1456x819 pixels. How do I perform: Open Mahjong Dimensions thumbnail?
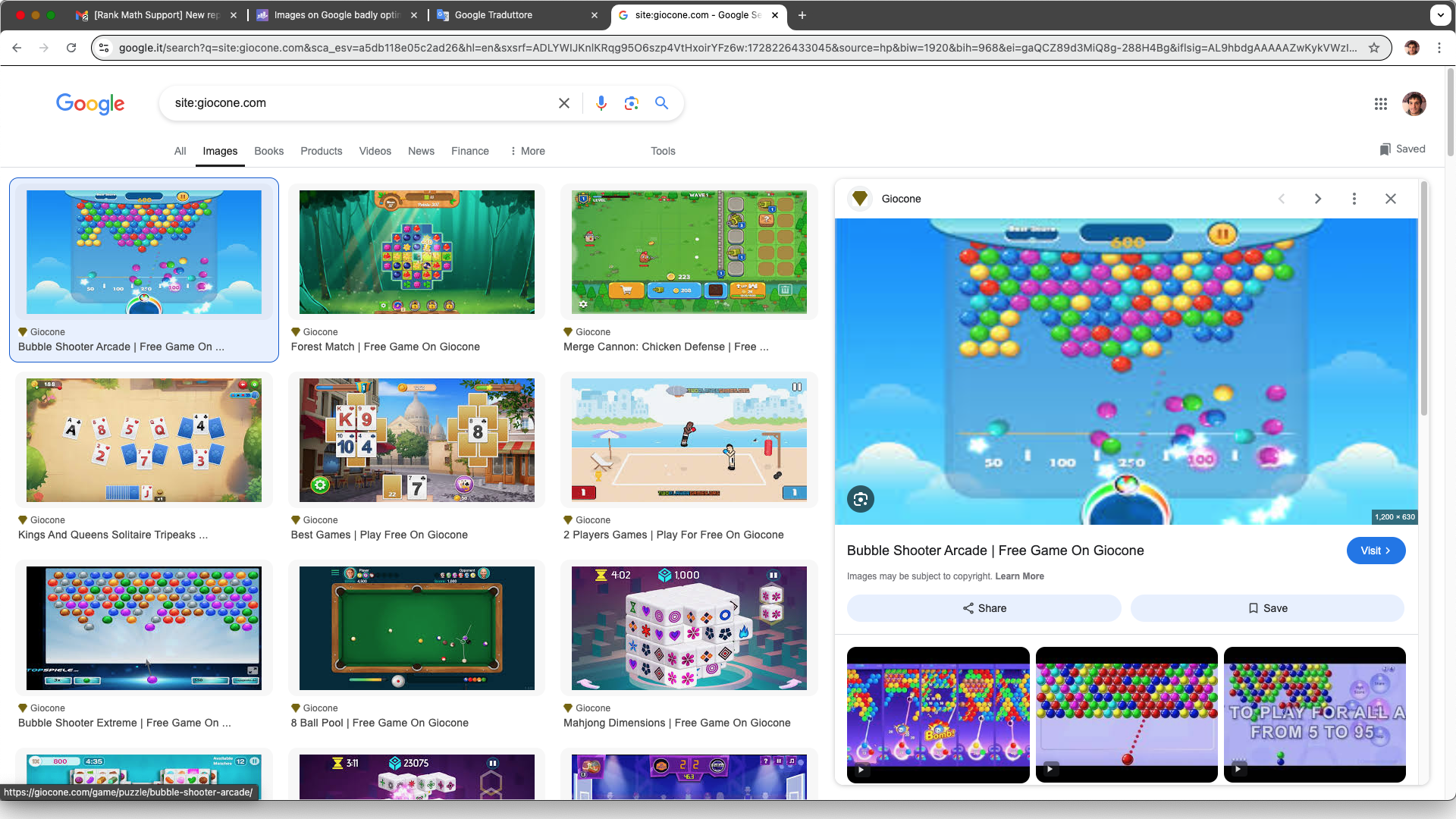689,628
